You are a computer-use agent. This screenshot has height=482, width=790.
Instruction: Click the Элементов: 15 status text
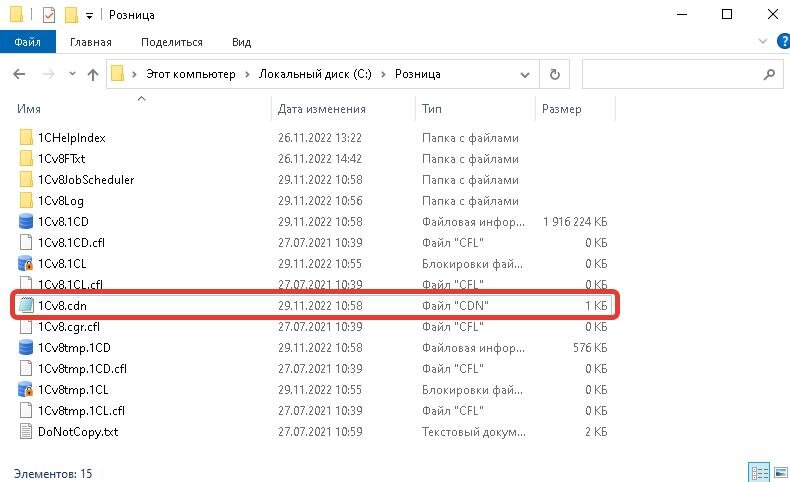pos(53,473)
